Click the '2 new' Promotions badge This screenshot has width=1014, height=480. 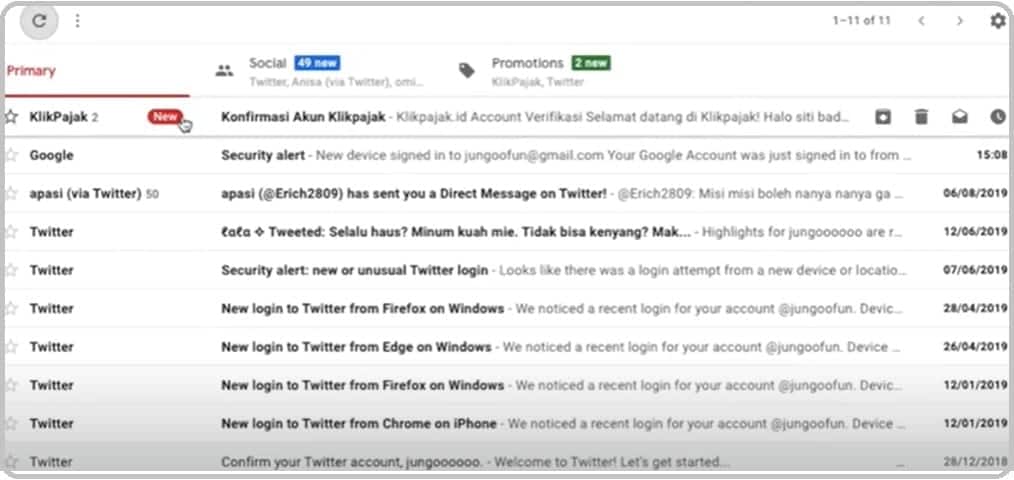coord(590,63)
